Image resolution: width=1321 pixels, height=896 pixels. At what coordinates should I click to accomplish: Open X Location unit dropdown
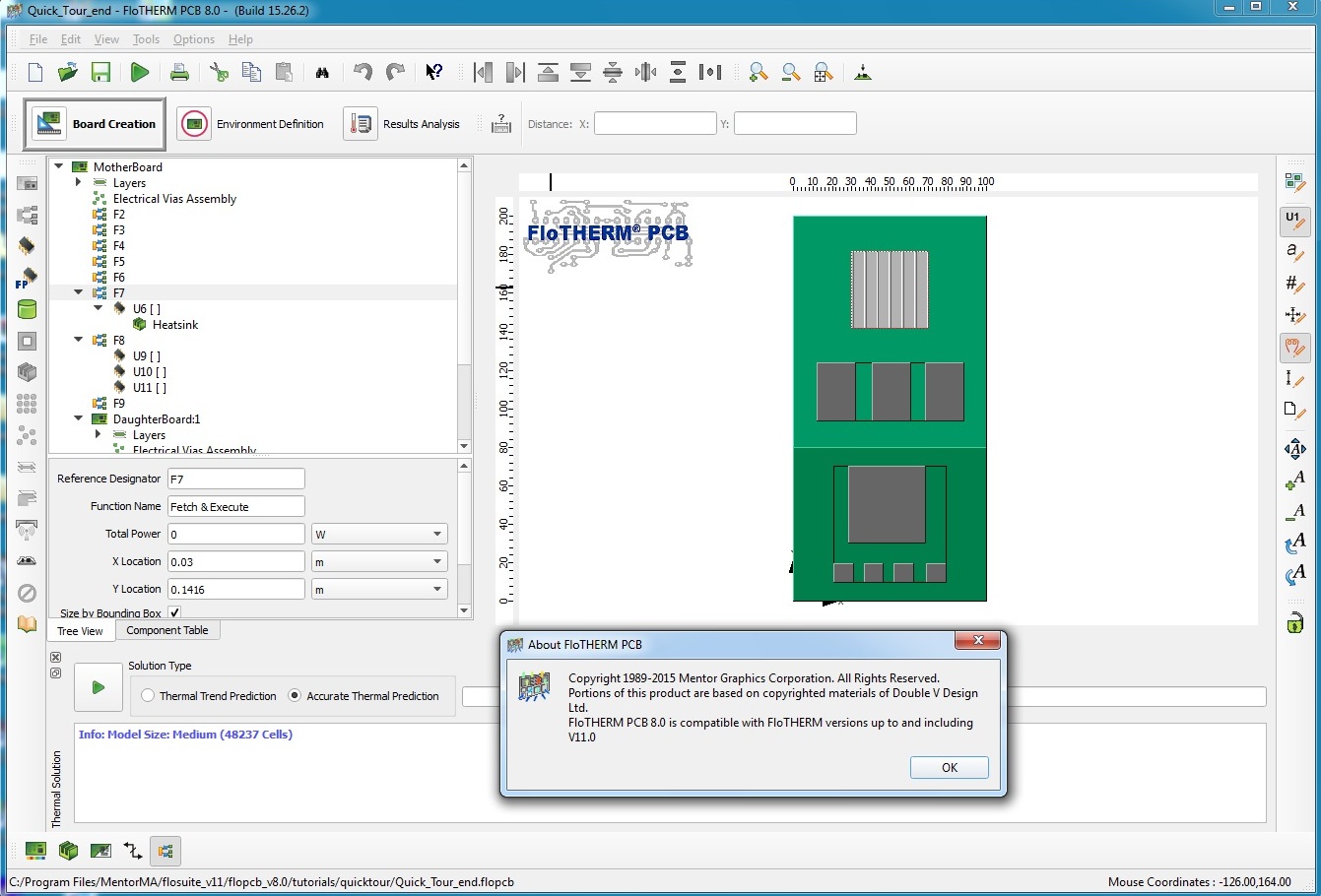tap(379, 561)
